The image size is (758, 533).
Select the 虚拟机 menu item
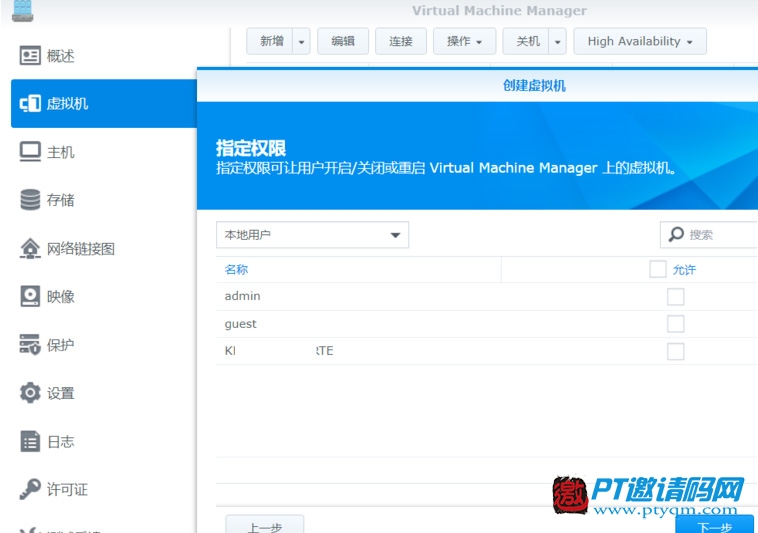(x=103, y=103)
